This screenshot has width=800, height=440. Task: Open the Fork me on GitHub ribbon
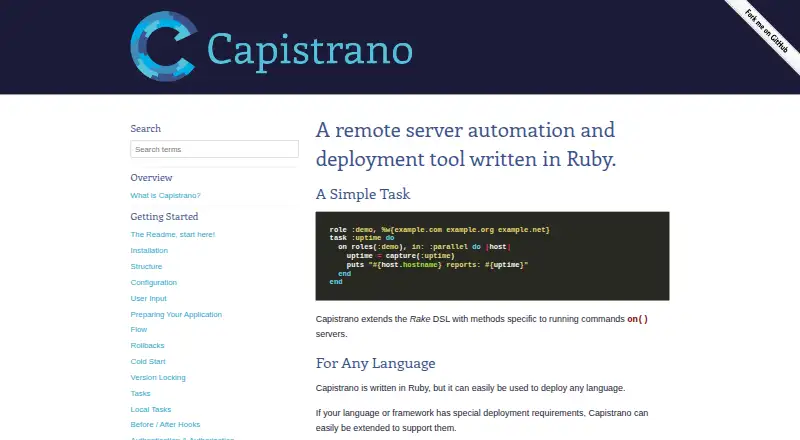pyautogui.click(x=766, y=31)
